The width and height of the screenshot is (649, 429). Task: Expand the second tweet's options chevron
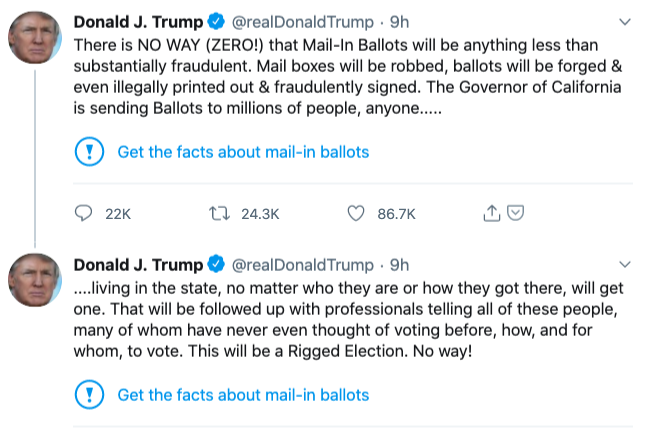pyautogui.click(x=625, y=264)
